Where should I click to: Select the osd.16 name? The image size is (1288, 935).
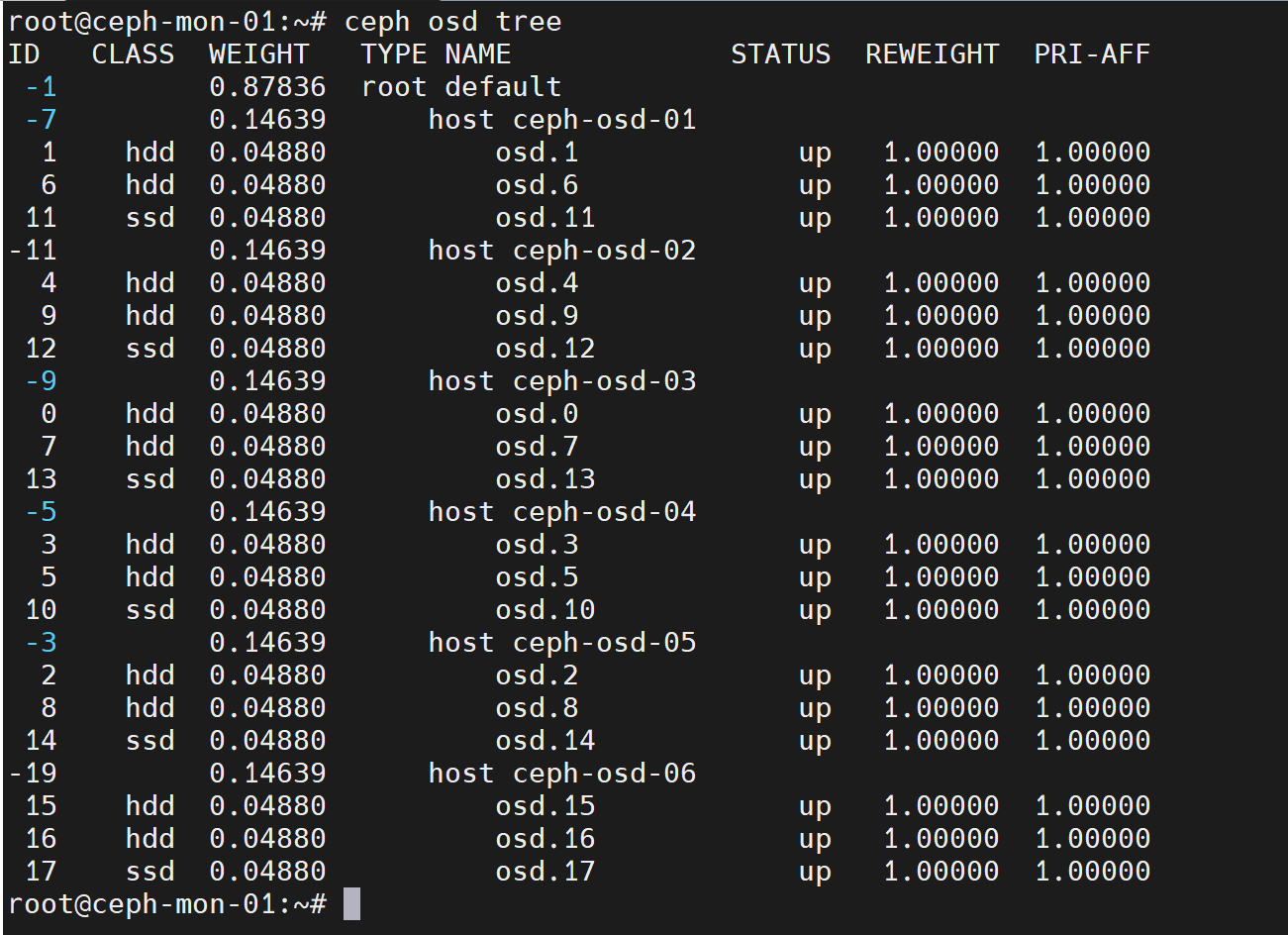[545, 838]
